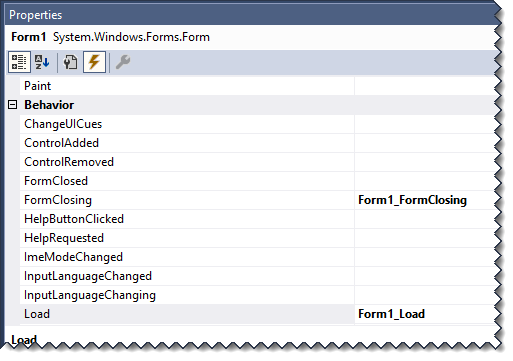Click the HelpRequested value field
Image resolution: width=513 pixels, height=361 pixels.
[x=425, y=238]
